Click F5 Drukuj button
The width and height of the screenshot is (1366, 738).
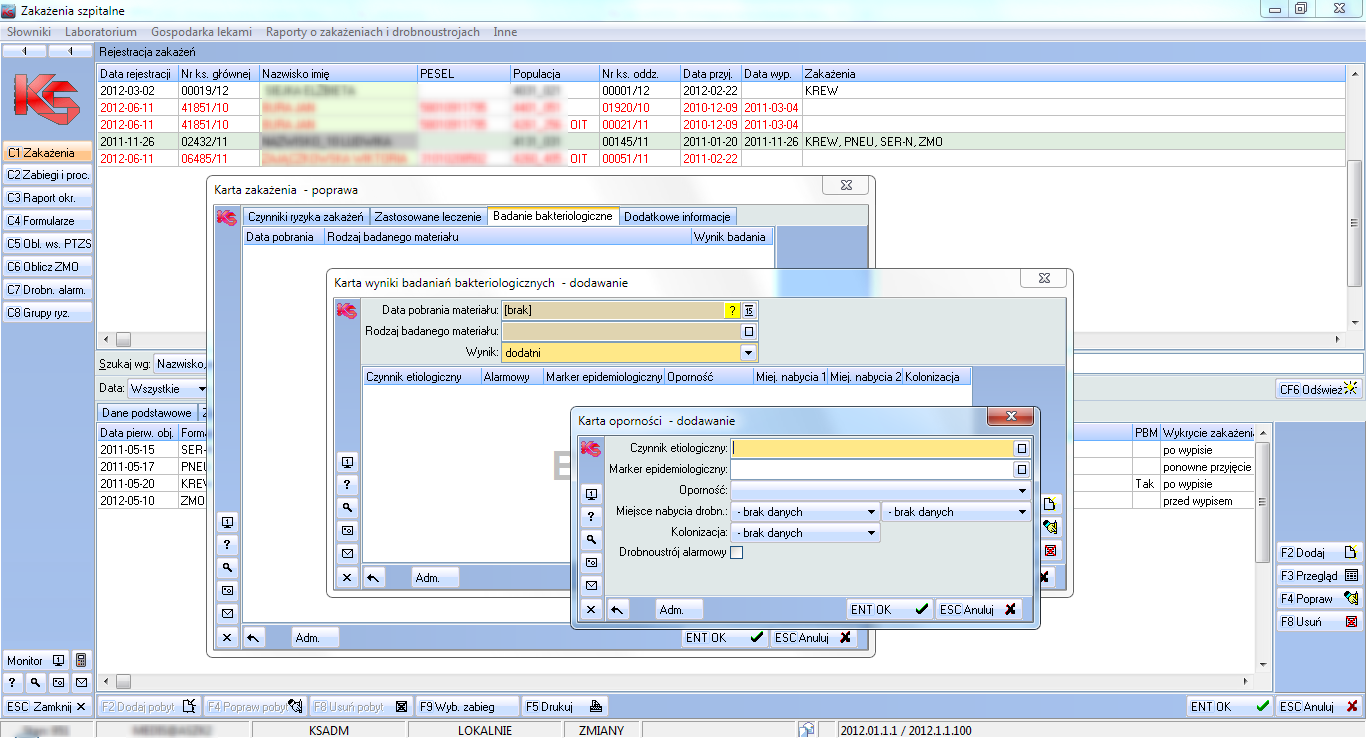pyautogui.click(x=566, y=706)
